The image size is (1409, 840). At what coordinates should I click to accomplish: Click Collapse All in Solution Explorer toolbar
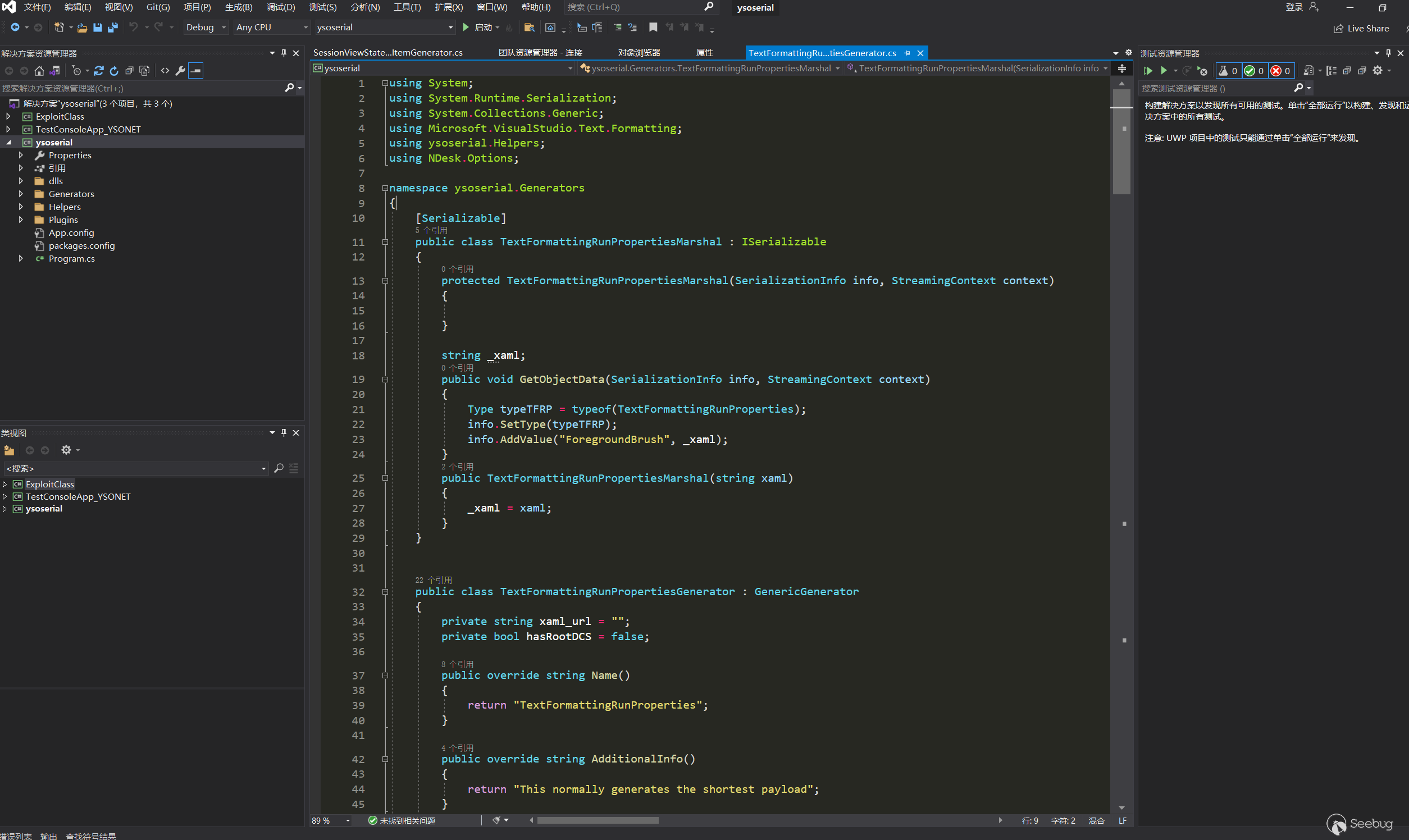pyautogui.click(x=130, y=71)
